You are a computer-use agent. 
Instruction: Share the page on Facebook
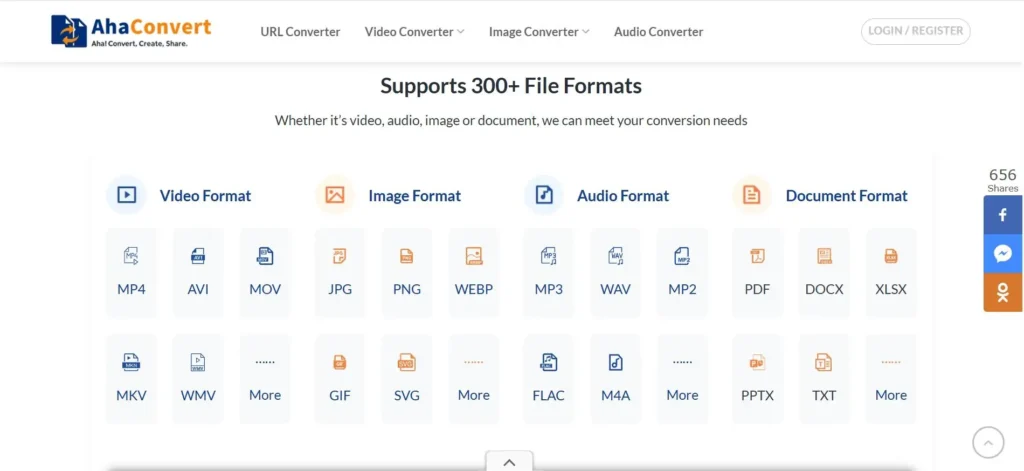(1003, 215)
